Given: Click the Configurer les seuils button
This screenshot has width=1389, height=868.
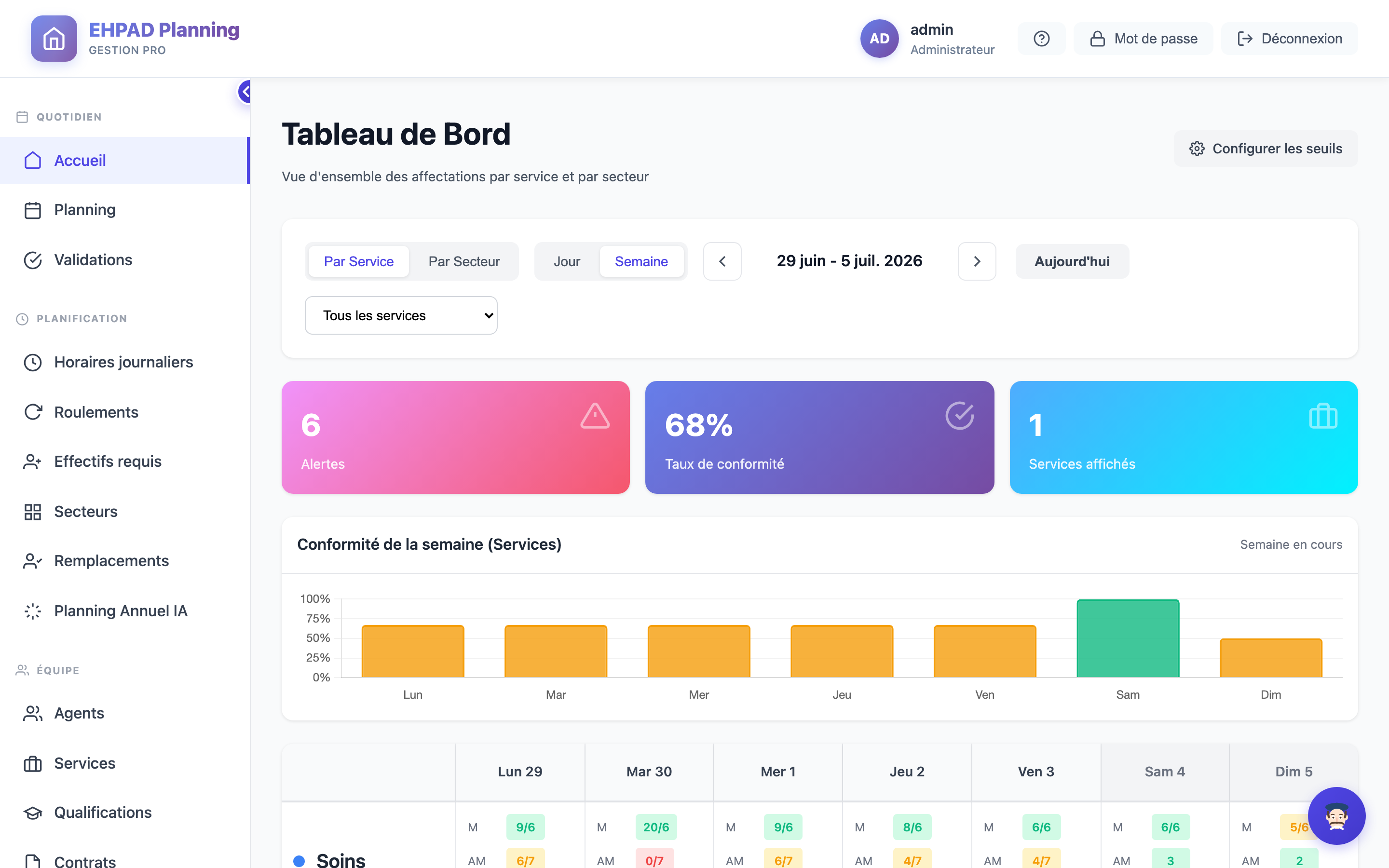Looking at the screenshot, I should [x=1266, y=149].
